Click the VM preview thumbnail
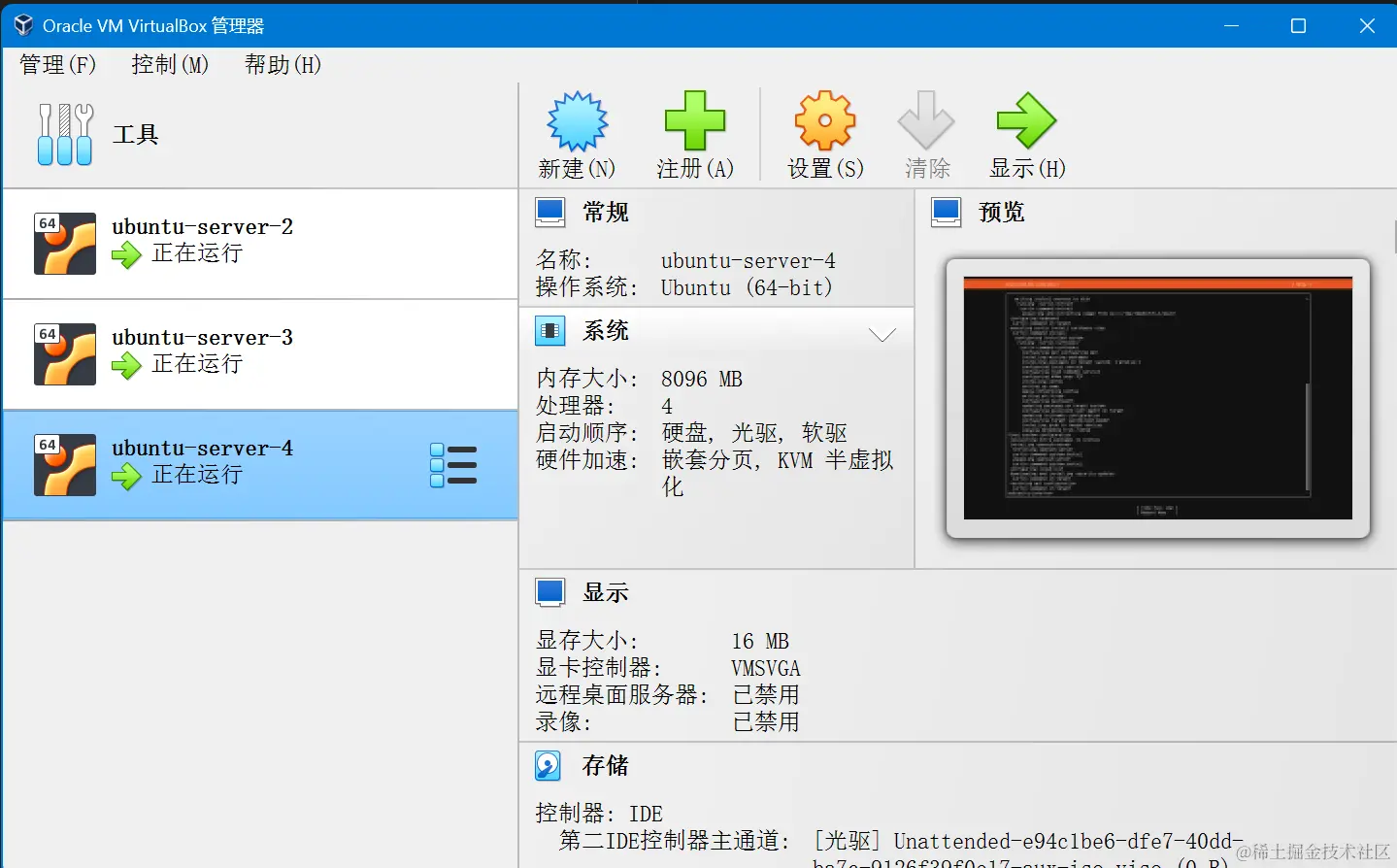1397x868 pixels. (x=1158, y=398)
